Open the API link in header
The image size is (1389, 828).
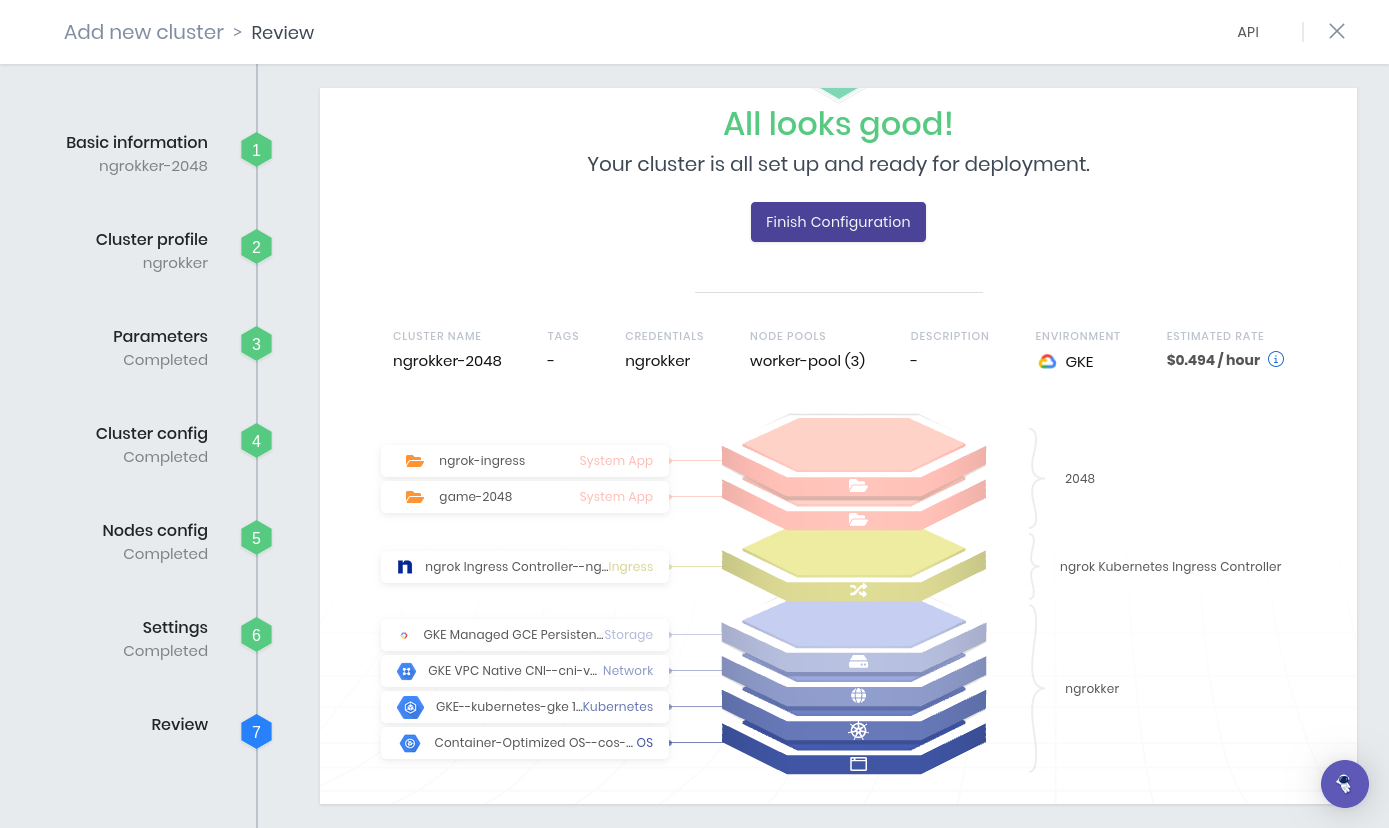click(x=1248, y=32)
